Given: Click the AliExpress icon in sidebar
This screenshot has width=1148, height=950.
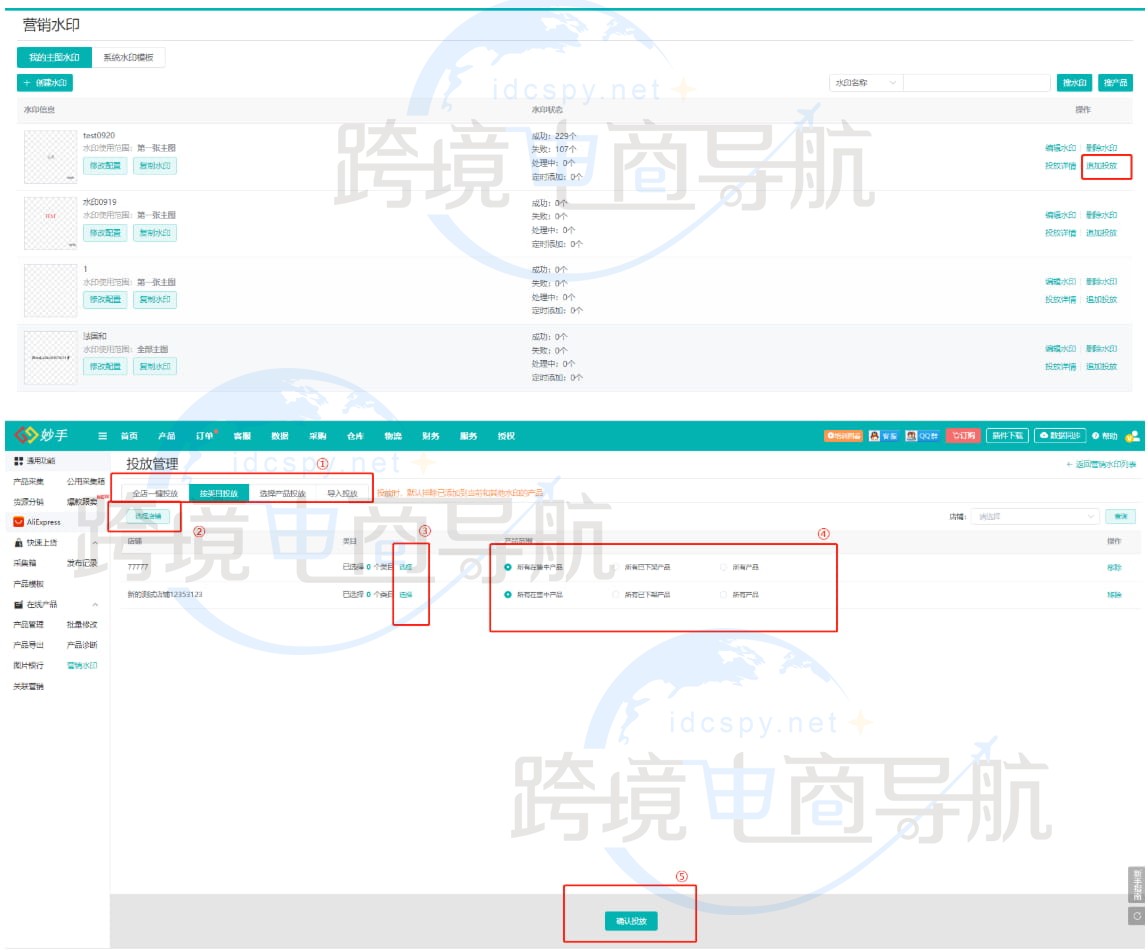Looking at the screenshot, I should pos(19,522).
